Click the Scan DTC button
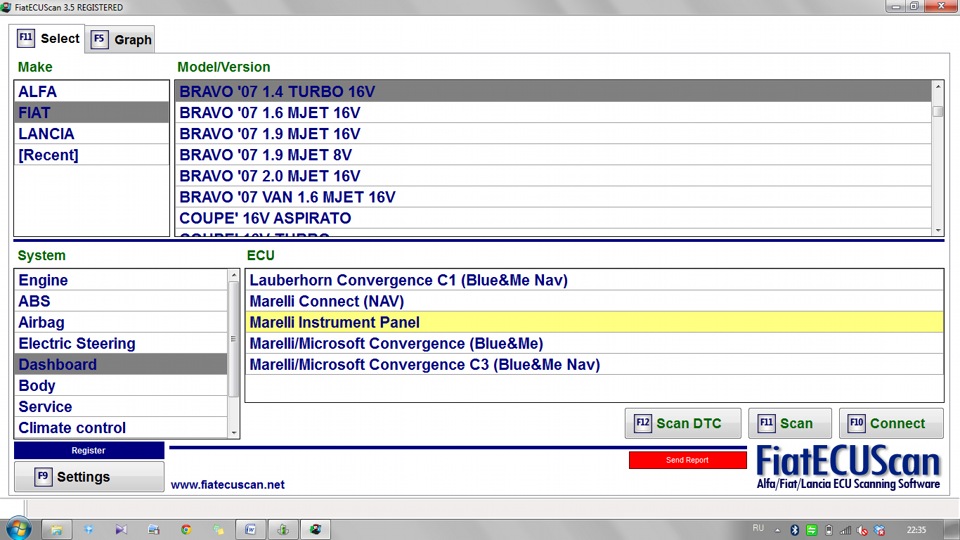 pos(683,423)
